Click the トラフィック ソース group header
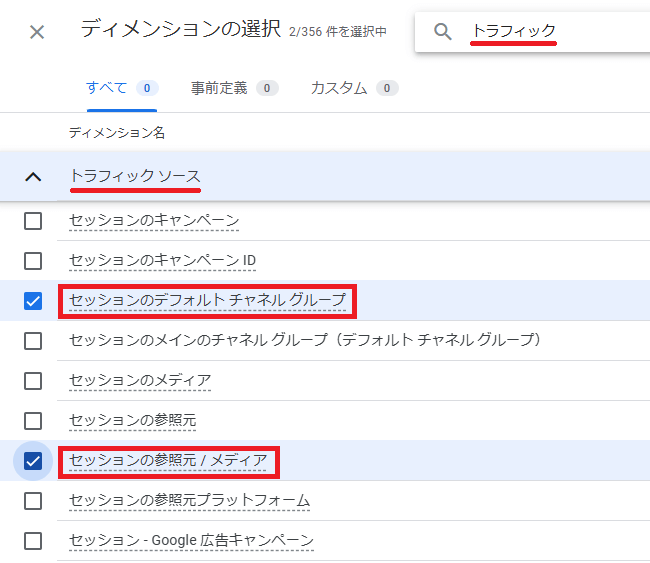Image resolution: width=650 pixels, height=563 pixels. 134,176
